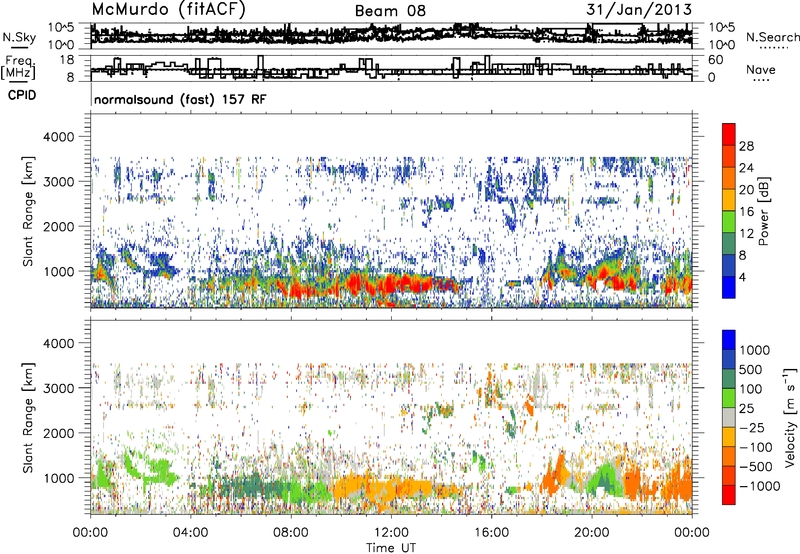This screenshot has width=800, height=554.
Task: Click the 'McMurdo (fitACF)' title text
Action: 168,10
